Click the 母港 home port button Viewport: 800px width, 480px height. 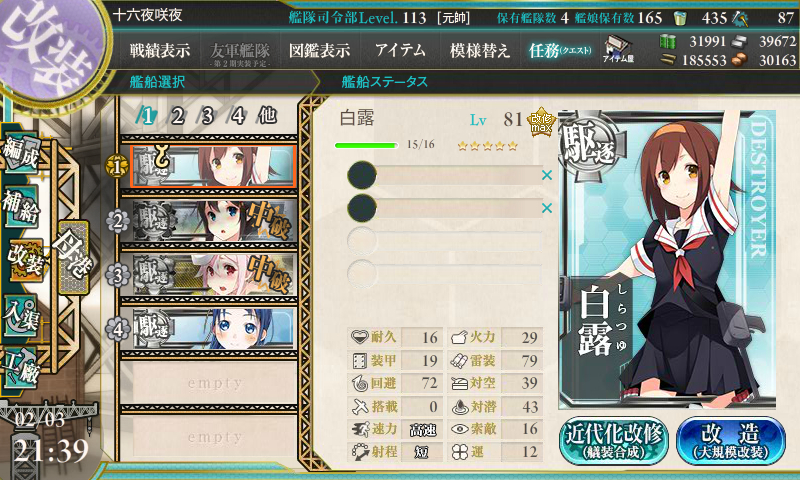(x=73, y=259)
